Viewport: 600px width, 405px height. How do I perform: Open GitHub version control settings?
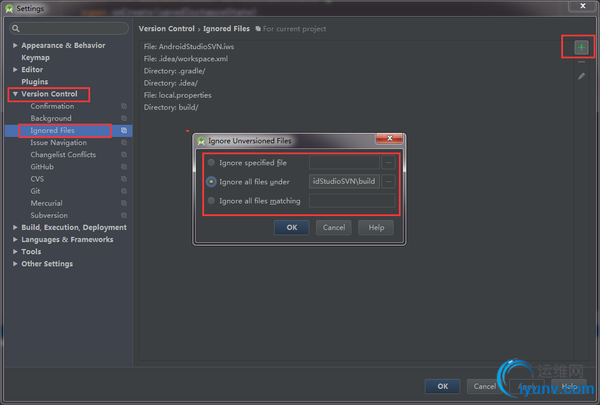42,167
